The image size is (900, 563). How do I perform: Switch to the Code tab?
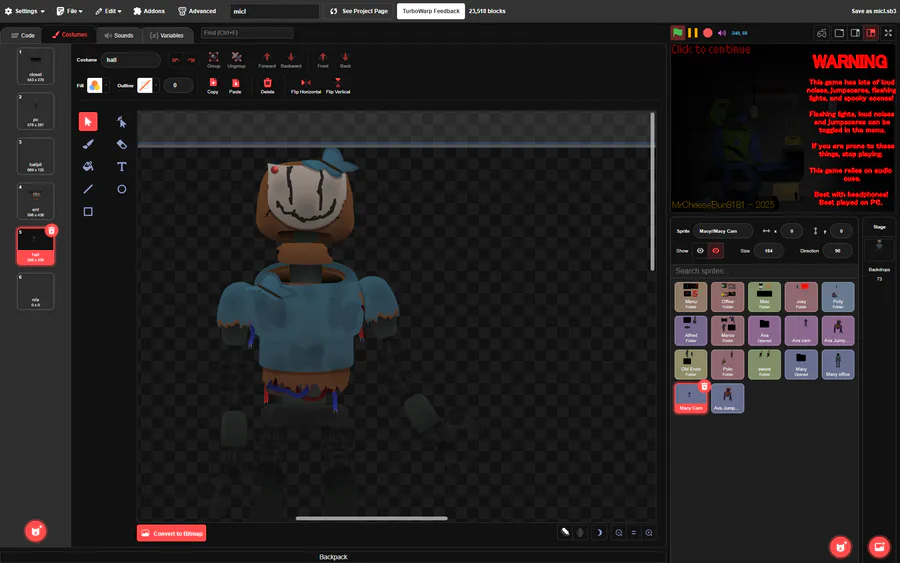[x=23, y=35]
